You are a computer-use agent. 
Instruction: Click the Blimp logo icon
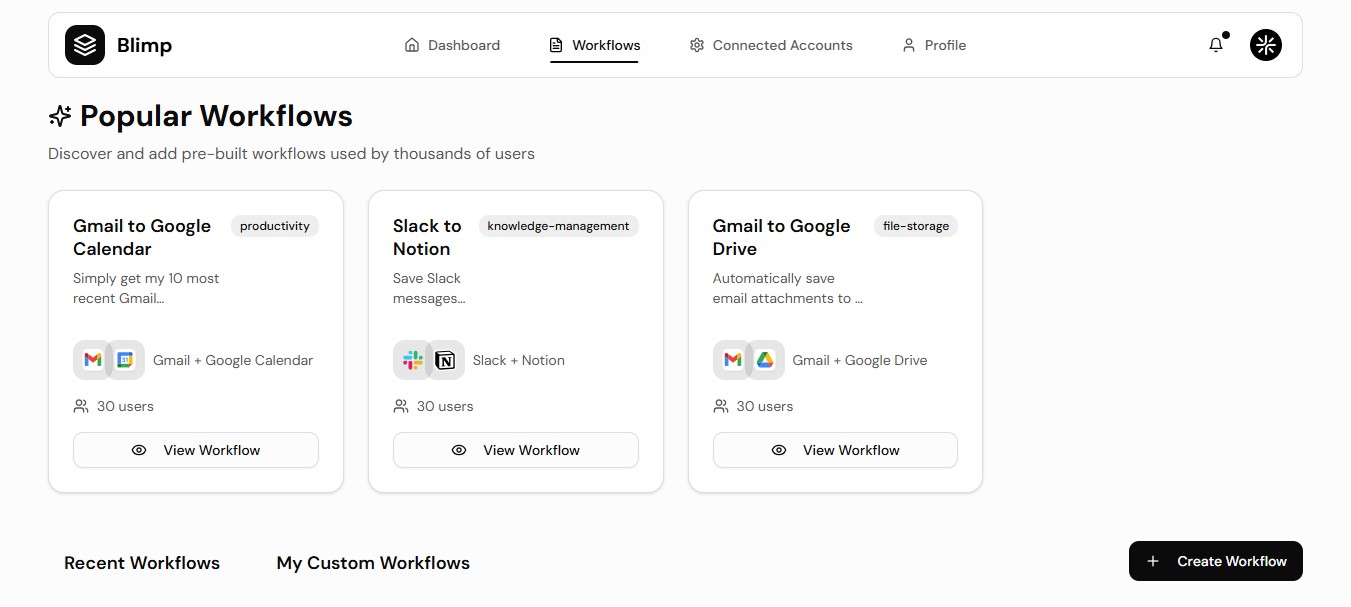coord(85,45)
